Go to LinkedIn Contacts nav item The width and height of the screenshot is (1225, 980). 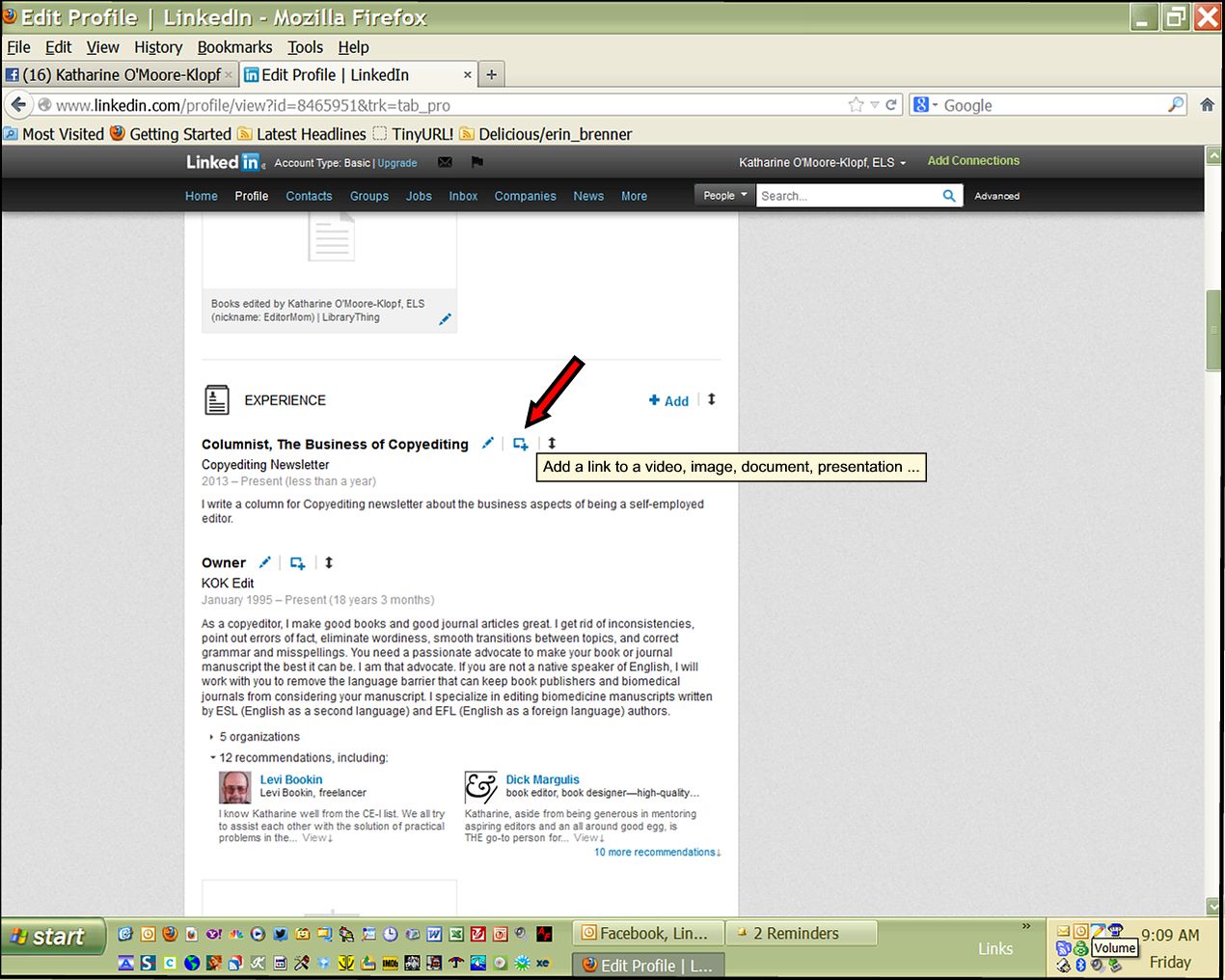point(309,196)
